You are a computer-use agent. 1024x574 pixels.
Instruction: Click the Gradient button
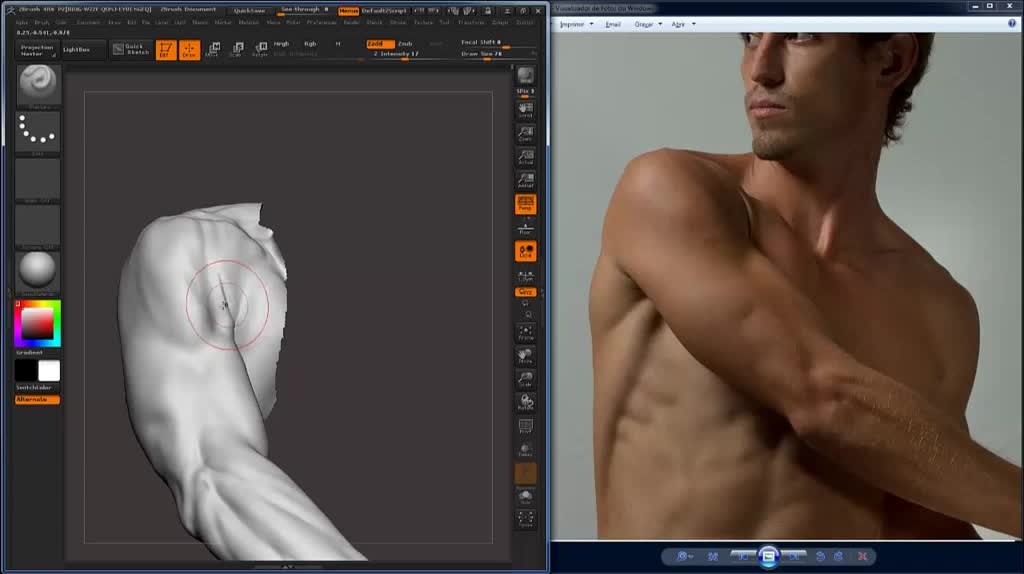pos(29,353)
